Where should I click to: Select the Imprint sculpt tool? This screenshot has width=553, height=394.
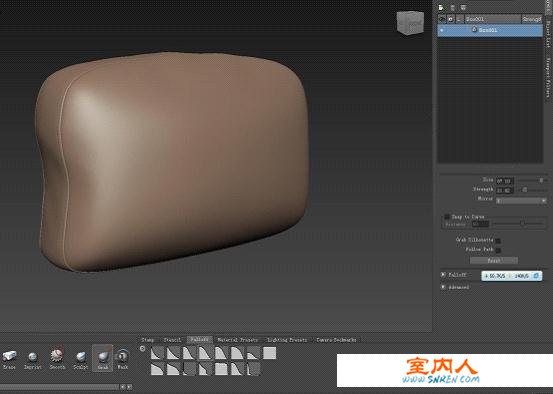tap(33, 359)
